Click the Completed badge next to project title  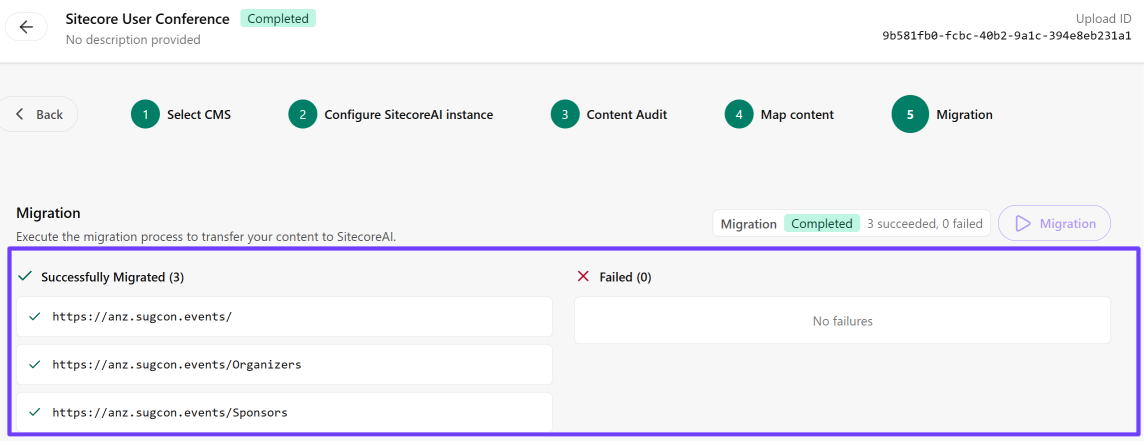tap(278, 18)
